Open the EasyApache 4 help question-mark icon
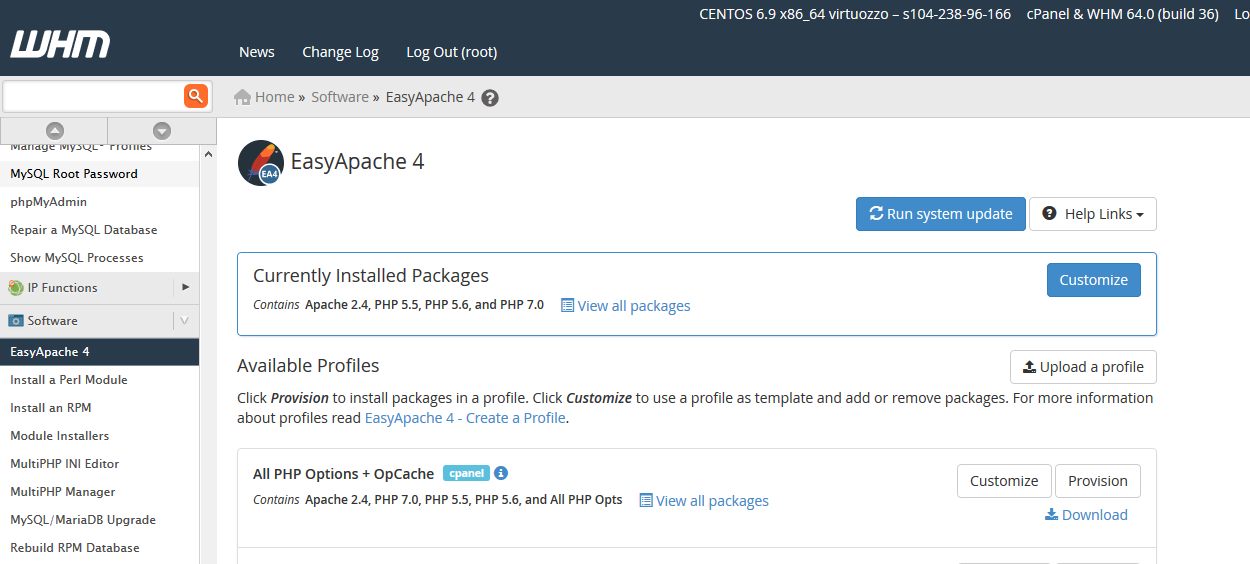 490,98
